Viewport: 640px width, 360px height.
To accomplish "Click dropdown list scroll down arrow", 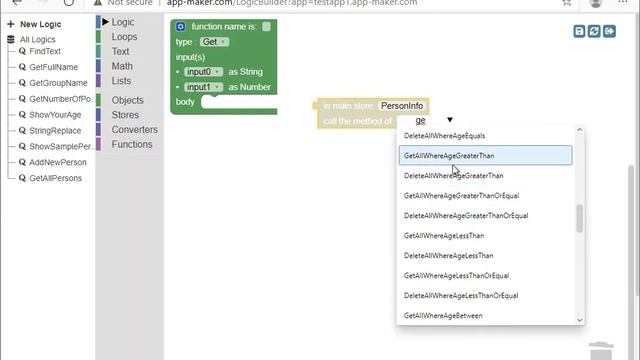I will tap(580, 320).
